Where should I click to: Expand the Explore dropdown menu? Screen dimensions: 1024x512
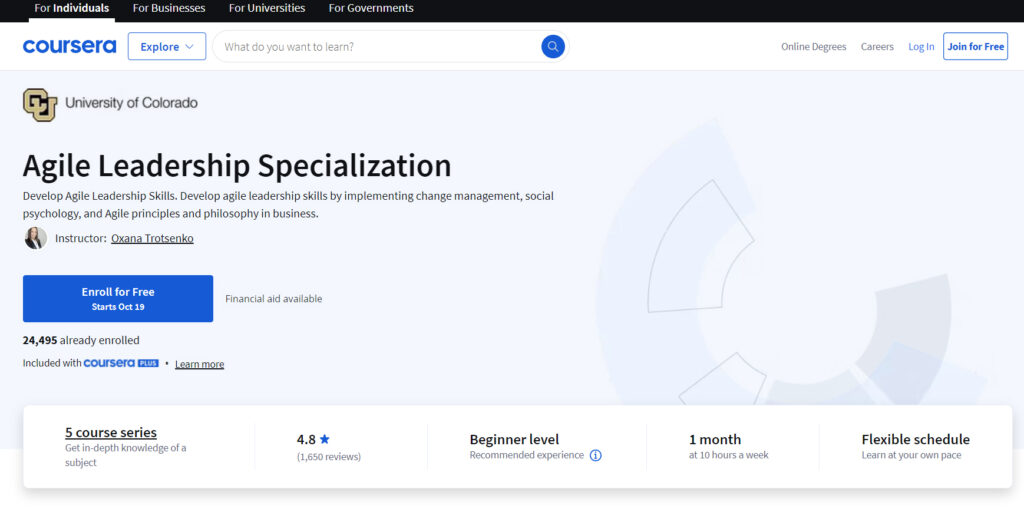click(166, 47)
